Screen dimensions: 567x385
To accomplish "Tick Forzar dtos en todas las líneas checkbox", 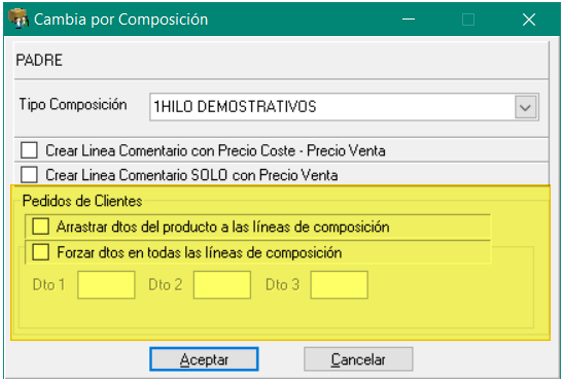I will point(40,252).
